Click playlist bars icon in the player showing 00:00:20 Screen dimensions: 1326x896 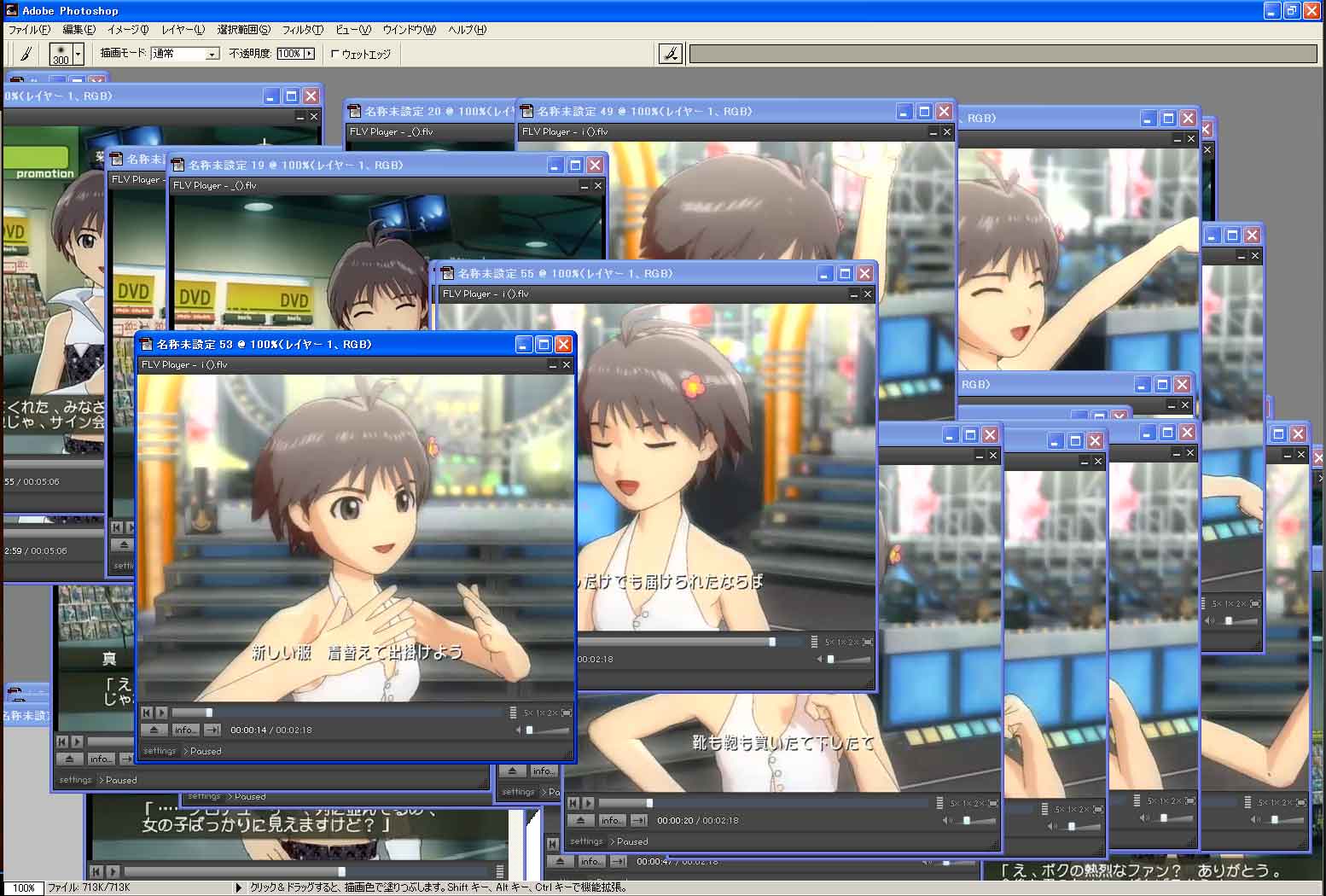pyautogui.click(x=939, y=803)
